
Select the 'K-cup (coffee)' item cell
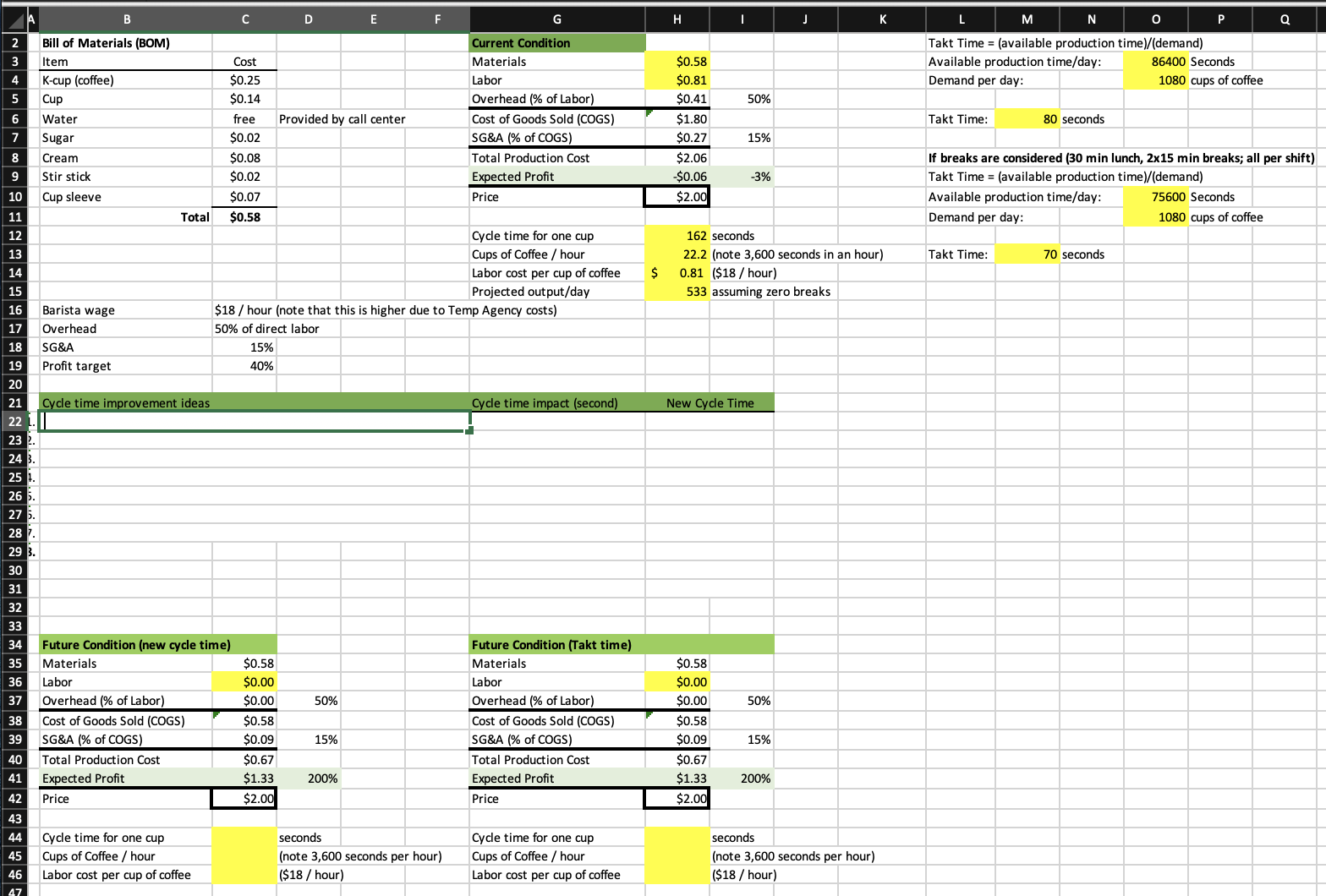click(x=126, y=80)
